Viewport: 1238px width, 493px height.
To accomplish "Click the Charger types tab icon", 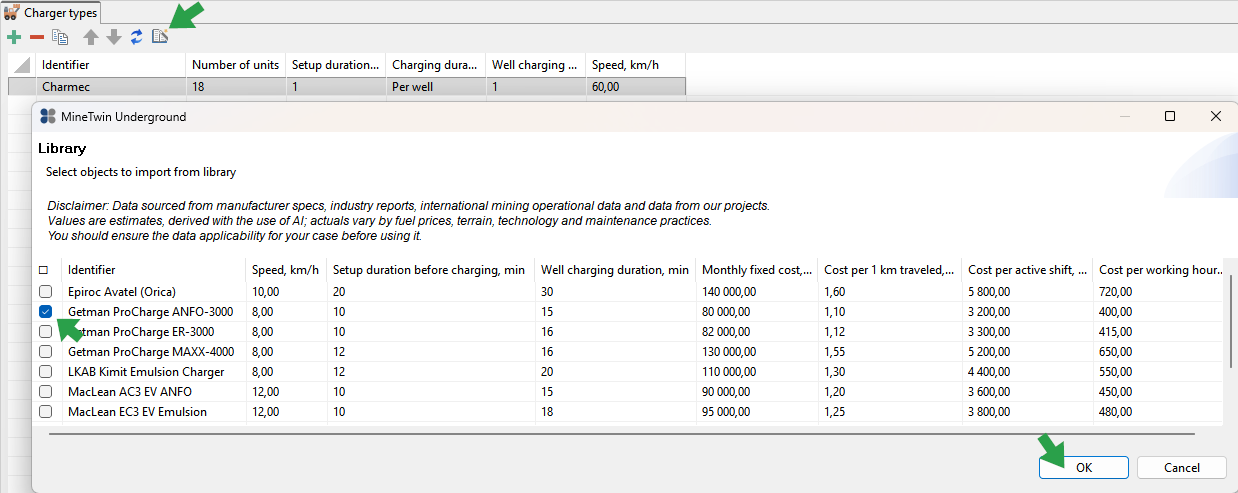I will pos(12,13).
